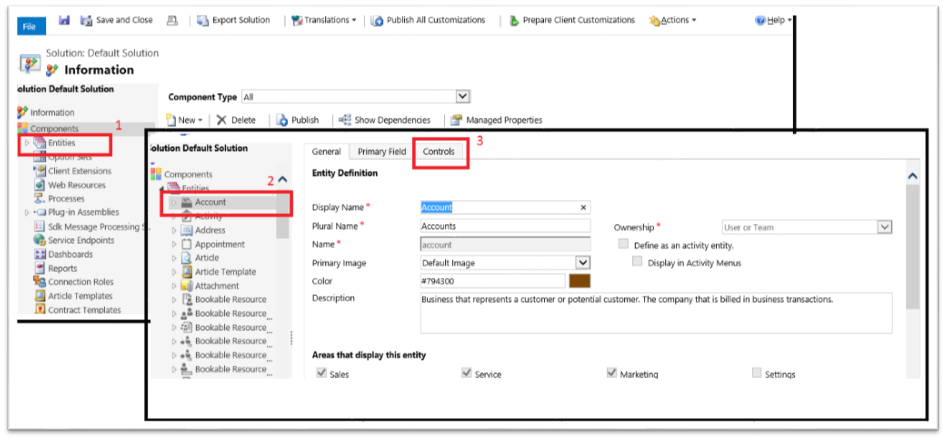Toggle the Sales area checkbox
Viewport: 946px width, 440px height.
click(321, 374)
